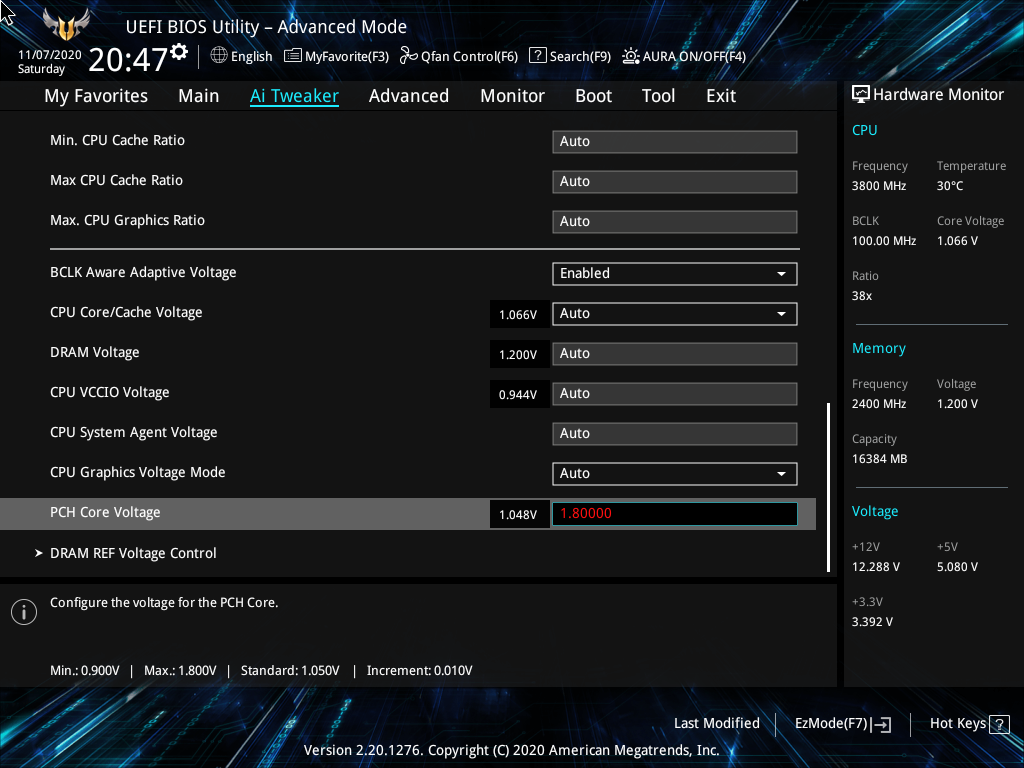Click the Search(F9) button label
The height and width of the screenshot is (768, 1024).
coord(580,56)
